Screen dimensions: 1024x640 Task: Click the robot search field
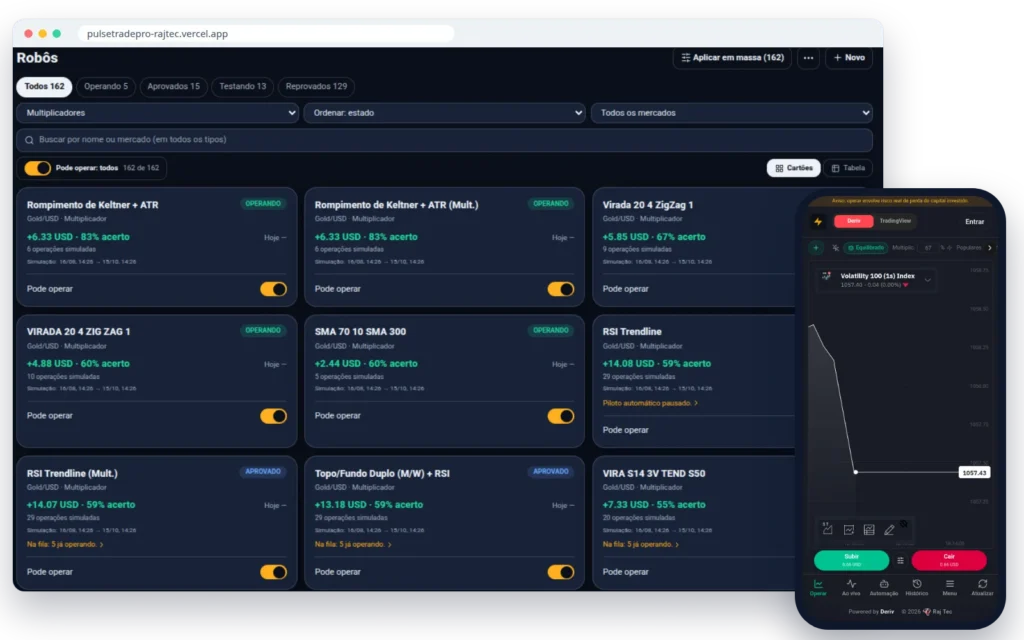coord(444,140)
